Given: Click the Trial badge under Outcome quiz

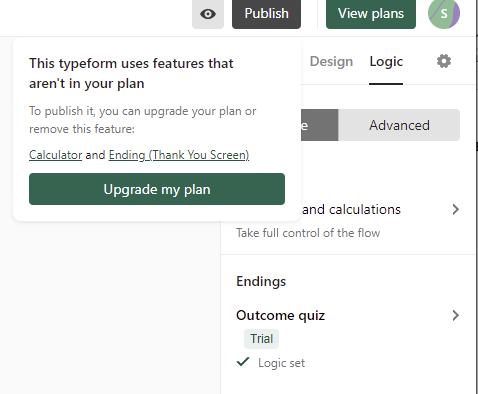Looking at the screenshot, I should coord(262,339).
